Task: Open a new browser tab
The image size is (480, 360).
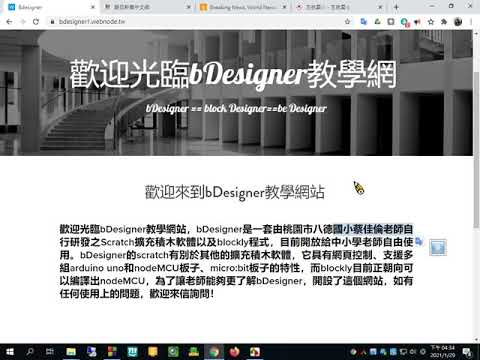Action: [396, 7]
